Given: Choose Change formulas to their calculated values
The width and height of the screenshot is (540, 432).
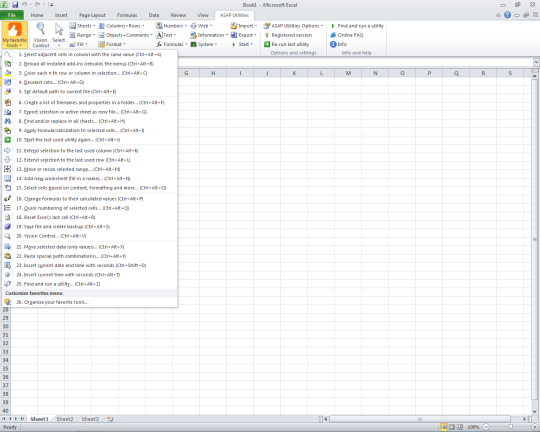Looking at the screenshot, I should click(90, 199).
